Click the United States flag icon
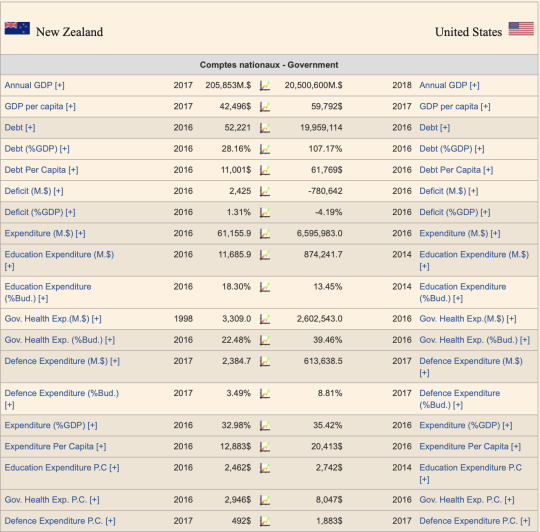Screen dimensions: 540x532 tap(521, 29)
